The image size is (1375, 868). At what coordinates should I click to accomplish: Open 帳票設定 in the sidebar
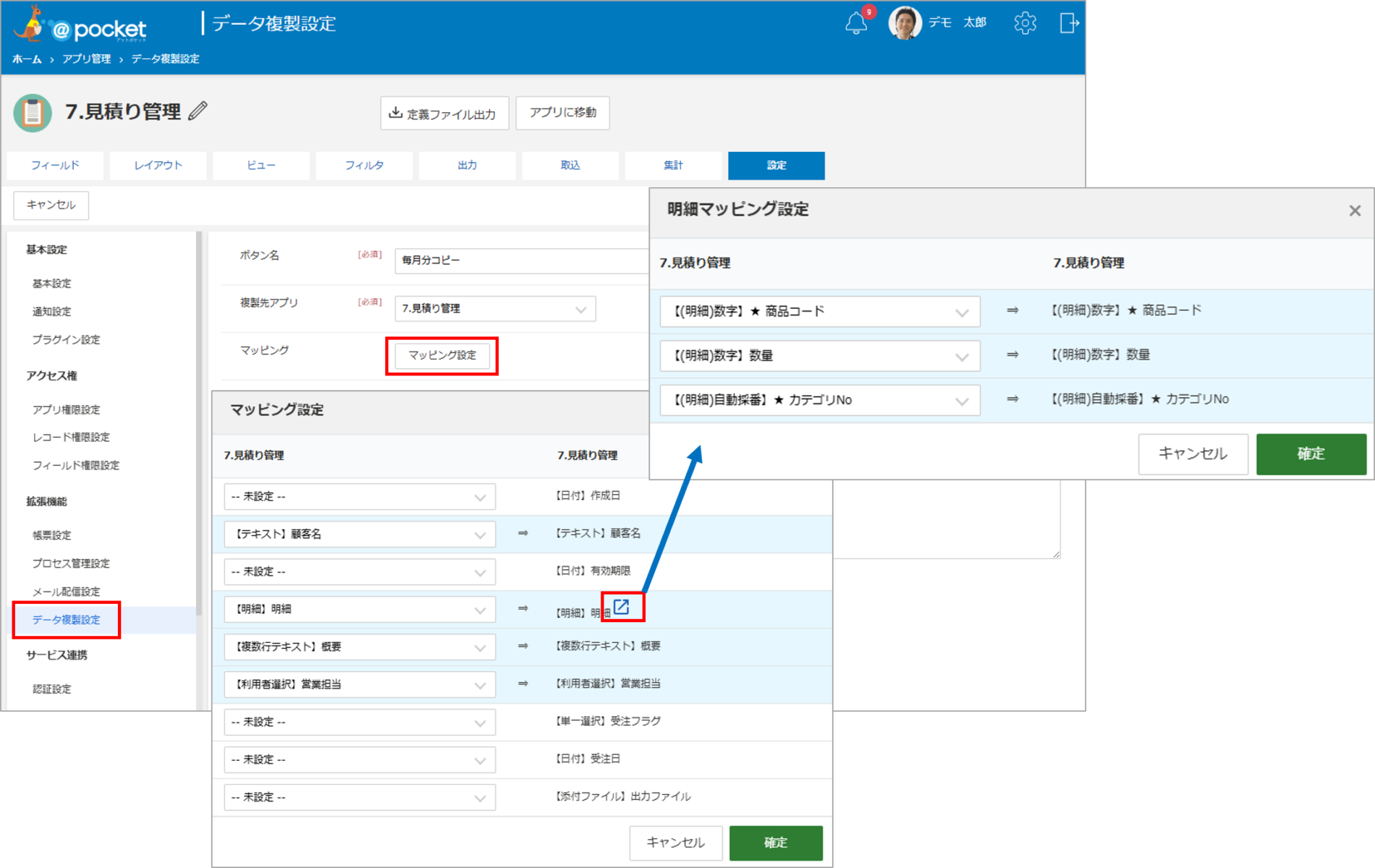(51, 536)
